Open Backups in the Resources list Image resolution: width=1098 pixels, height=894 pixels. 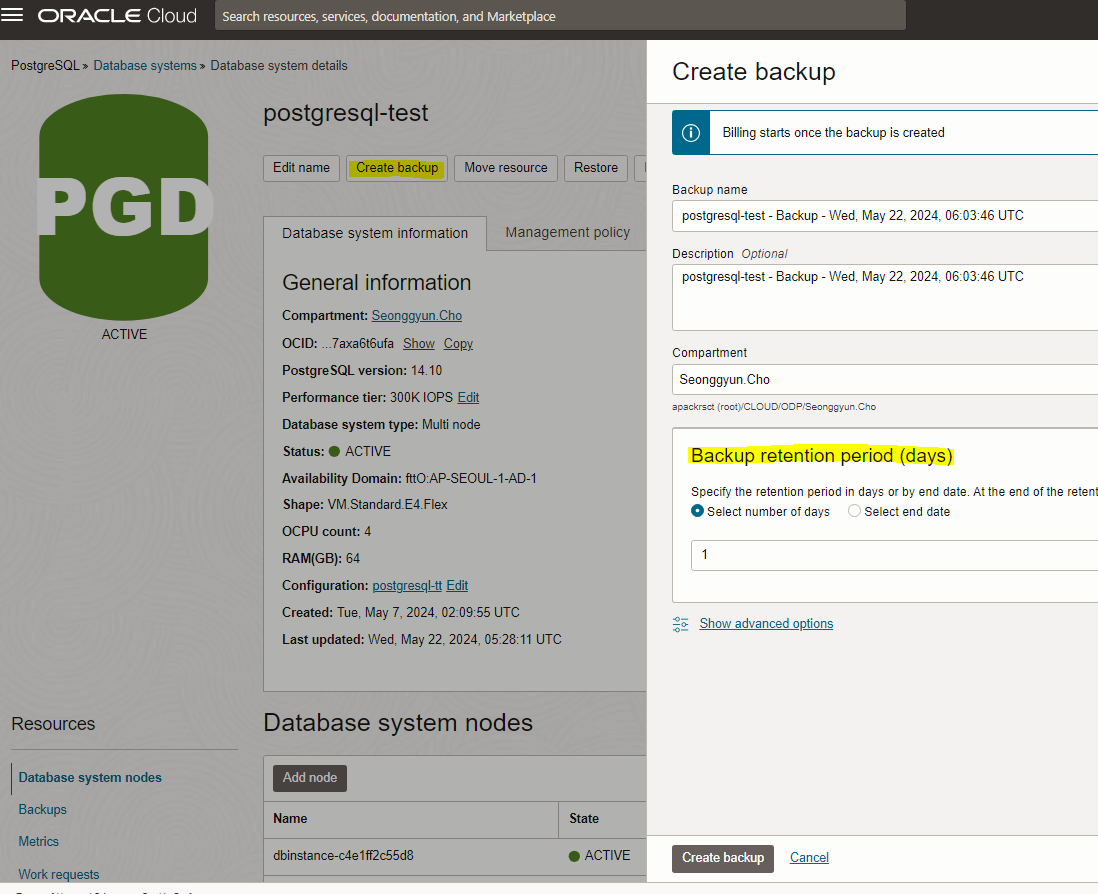42,809
